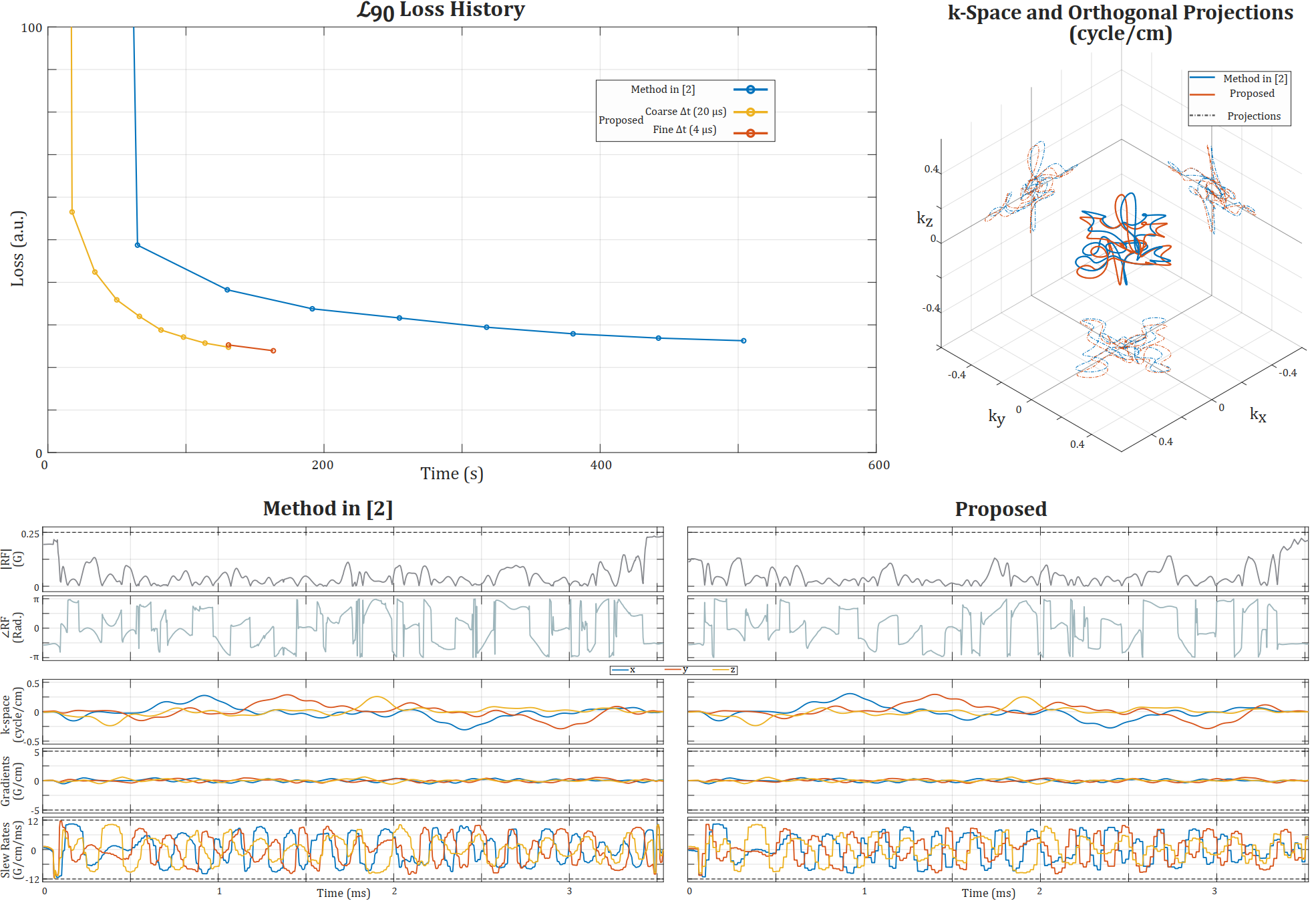This screenshot has width=1316, height=907.
Task: Click the 'Method in [2]' waveform panel title
Action: [327, 509]
